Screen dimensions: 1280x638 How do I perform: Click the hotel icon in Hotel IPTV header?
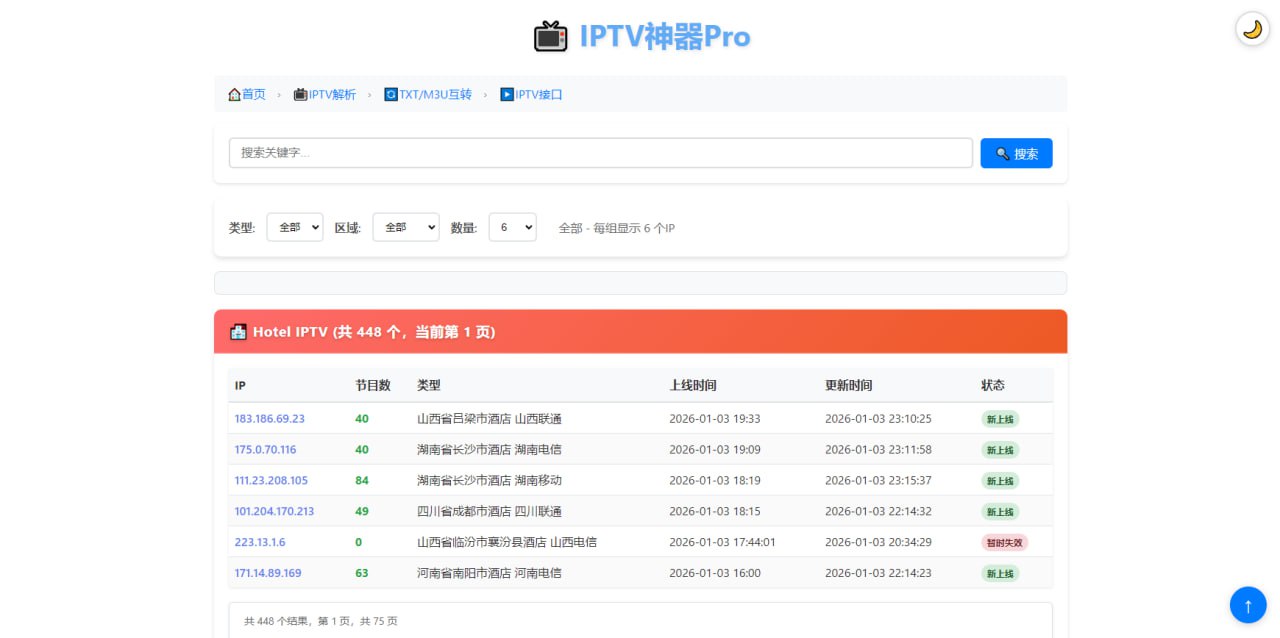(238, 332)
